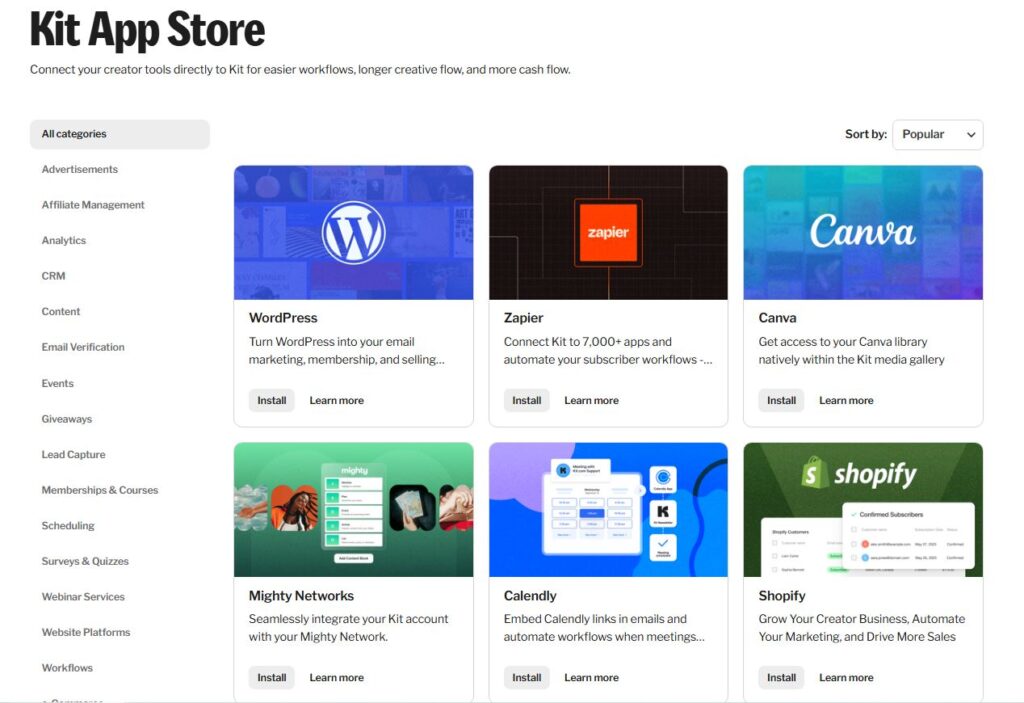1024x703 pixels.
Task: Install the Calendly app
Action: point(526,678)
